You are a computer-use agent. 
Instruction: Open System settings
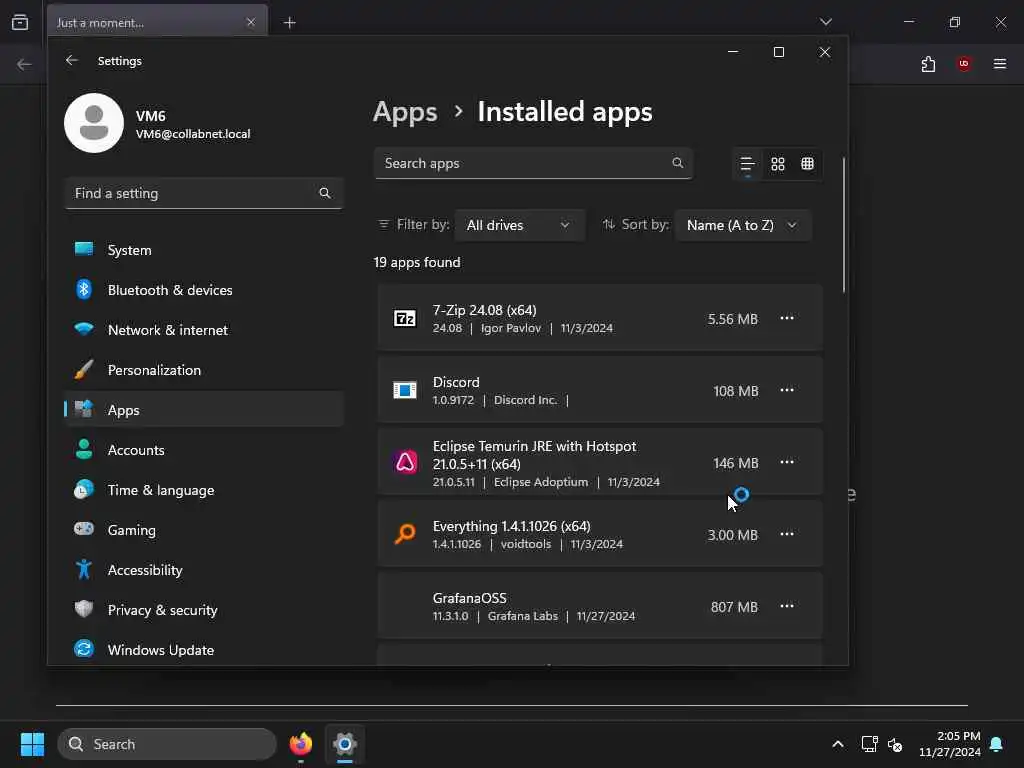204,250
